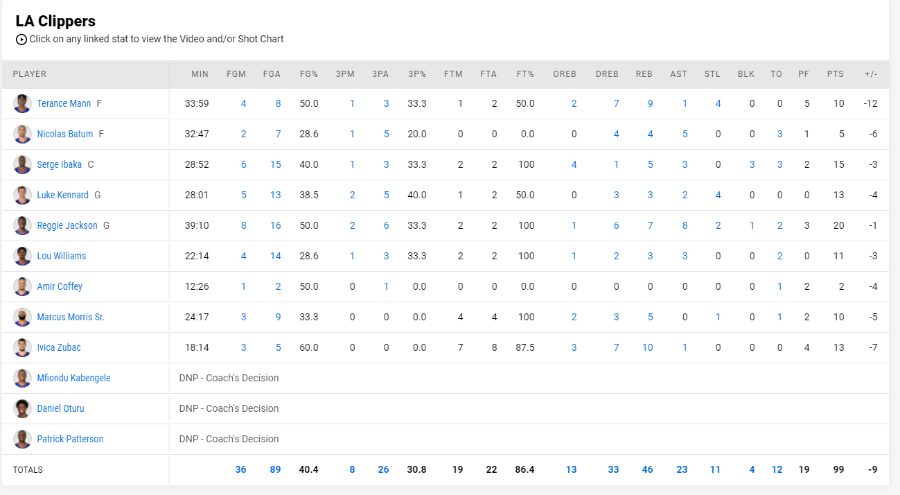View Ivica Zubac's 10 total rebounds
Screen dimensions: 900x495
pos(647,347)
